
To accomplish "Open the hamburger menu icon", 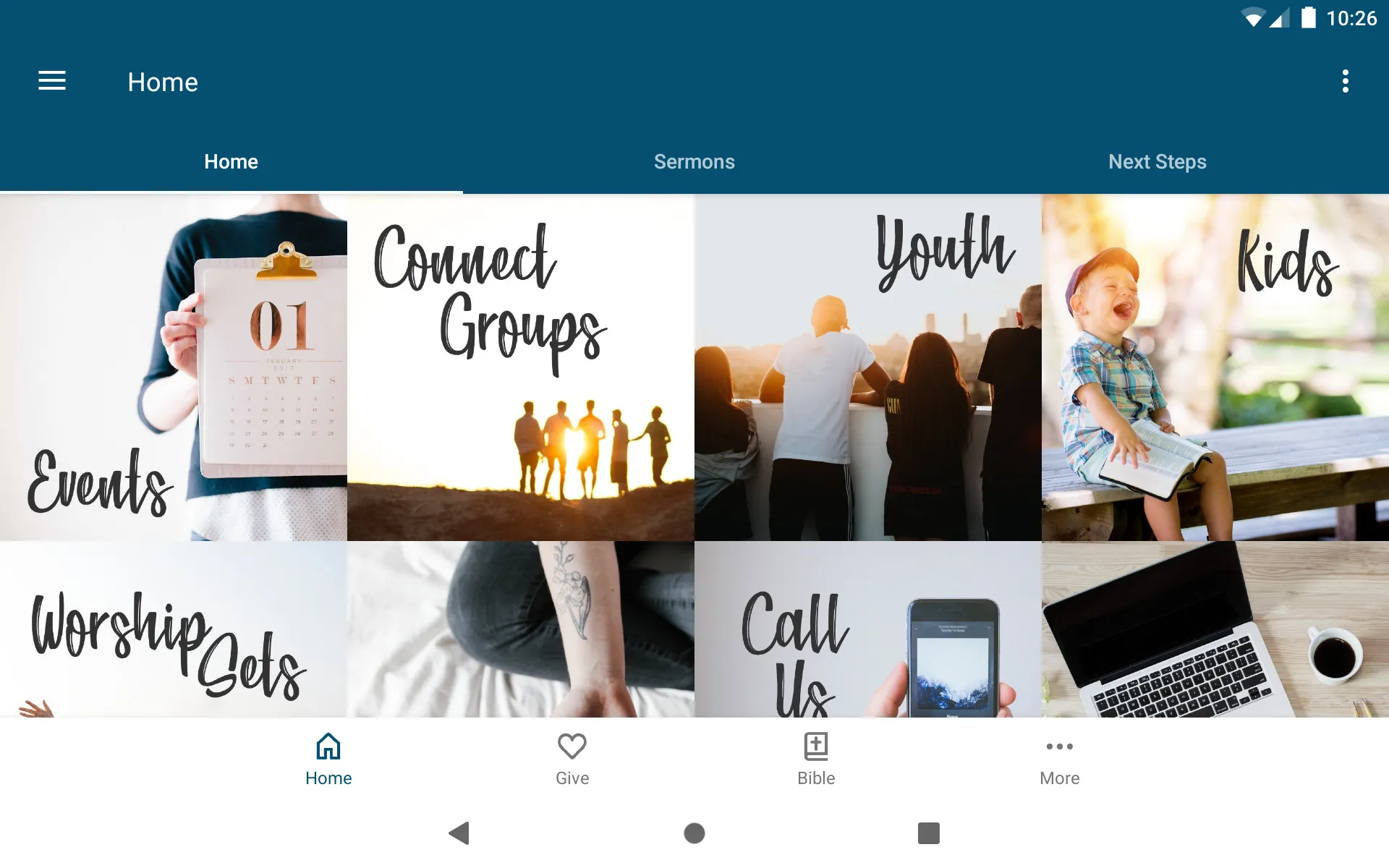I will coord(52,81).
